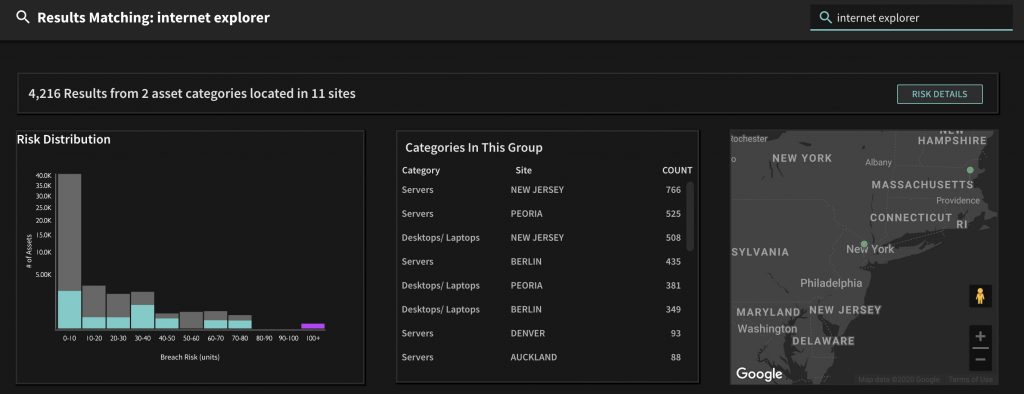Select the gray 0-10 breach risk bar

click(x=70, y=232)
